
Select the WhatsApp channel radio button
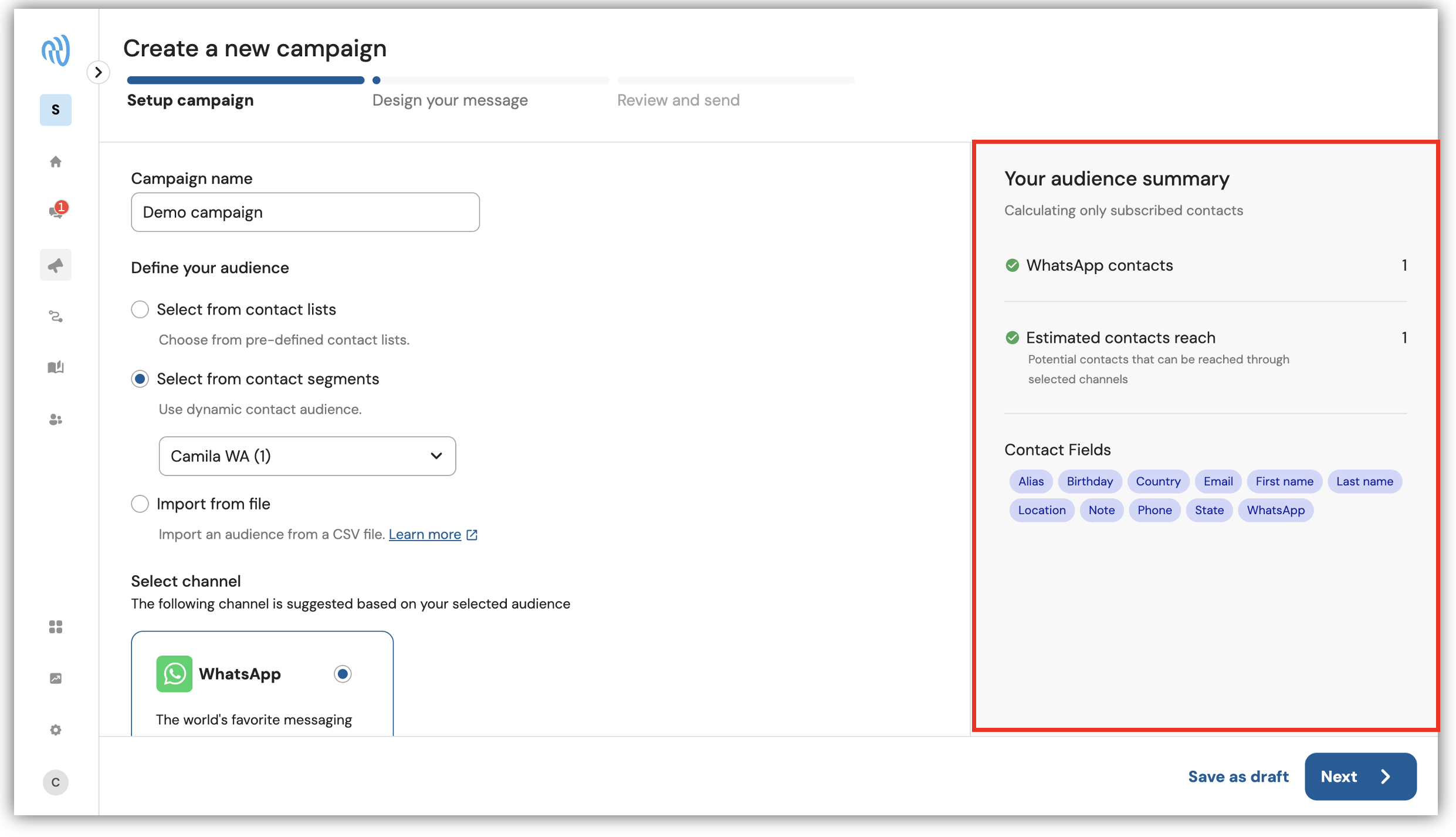coord(343,674)
